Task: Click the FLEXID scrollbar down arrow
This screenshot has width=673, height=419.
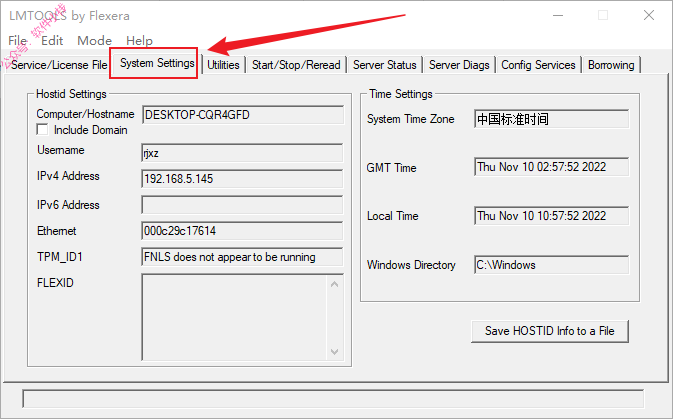Action: [335, 352]
